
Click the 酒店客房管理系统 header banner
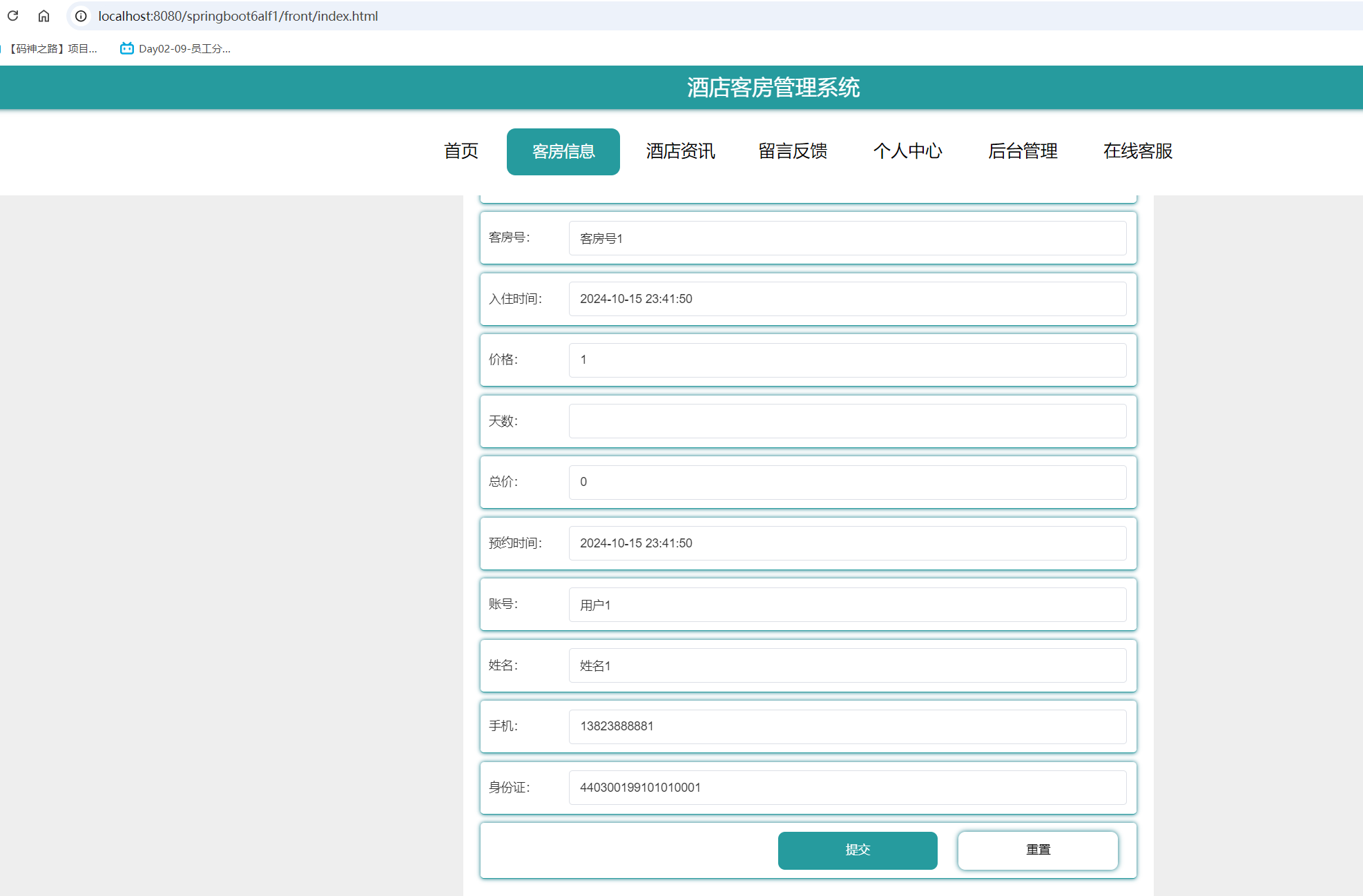773,88
